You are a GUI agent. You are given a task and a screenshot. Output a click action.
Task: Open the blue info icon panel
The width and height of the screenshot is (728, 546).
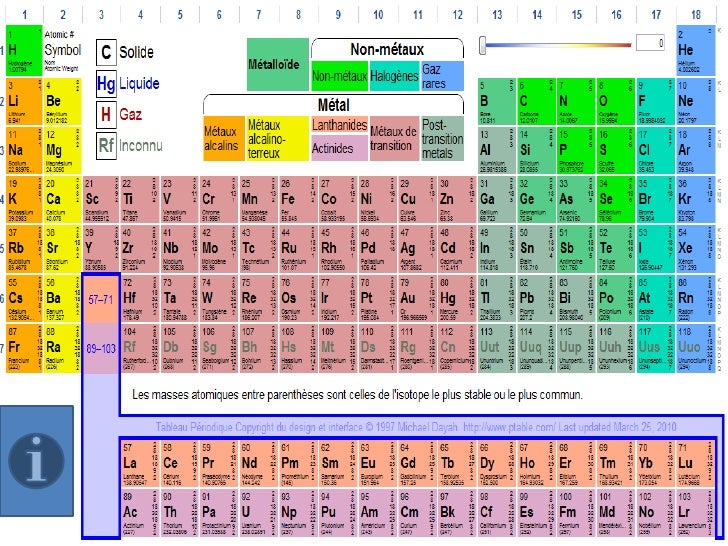[x=36, y=460]
